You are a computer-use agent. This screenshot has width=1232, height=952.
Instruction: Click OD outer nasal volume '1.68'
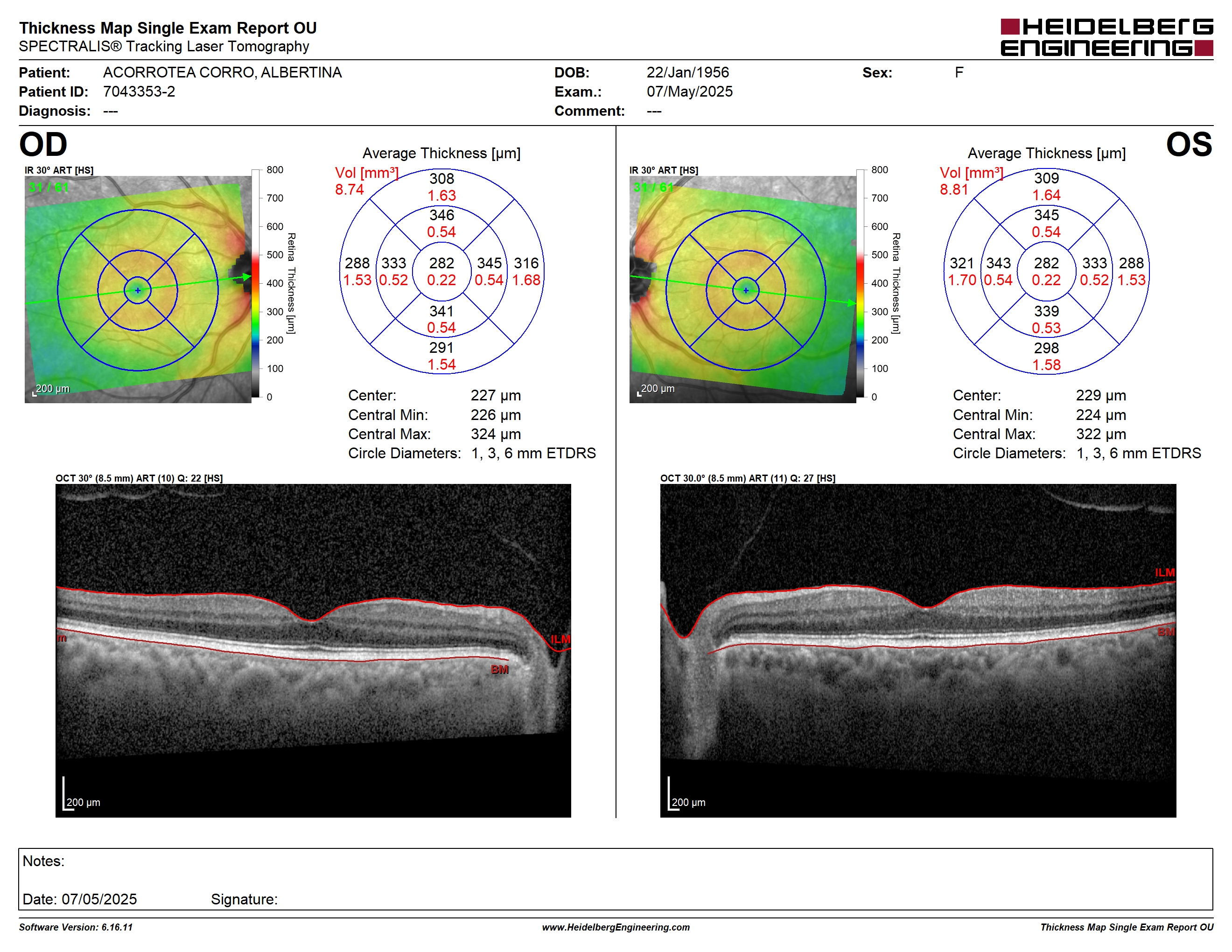(526, 280)
